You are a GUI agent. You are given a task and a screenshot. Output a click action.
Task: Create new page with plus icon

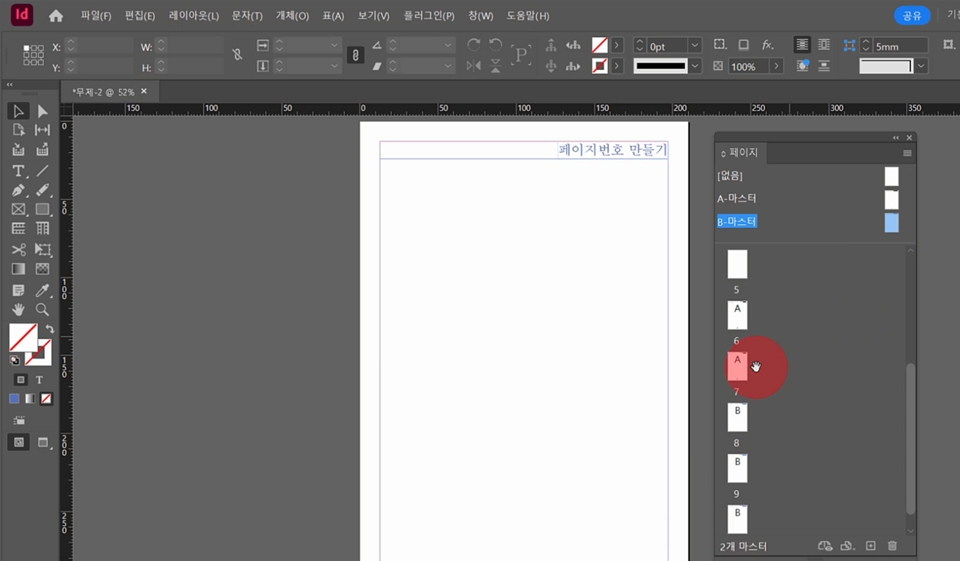pyautogui.click(x=871, y=546)
